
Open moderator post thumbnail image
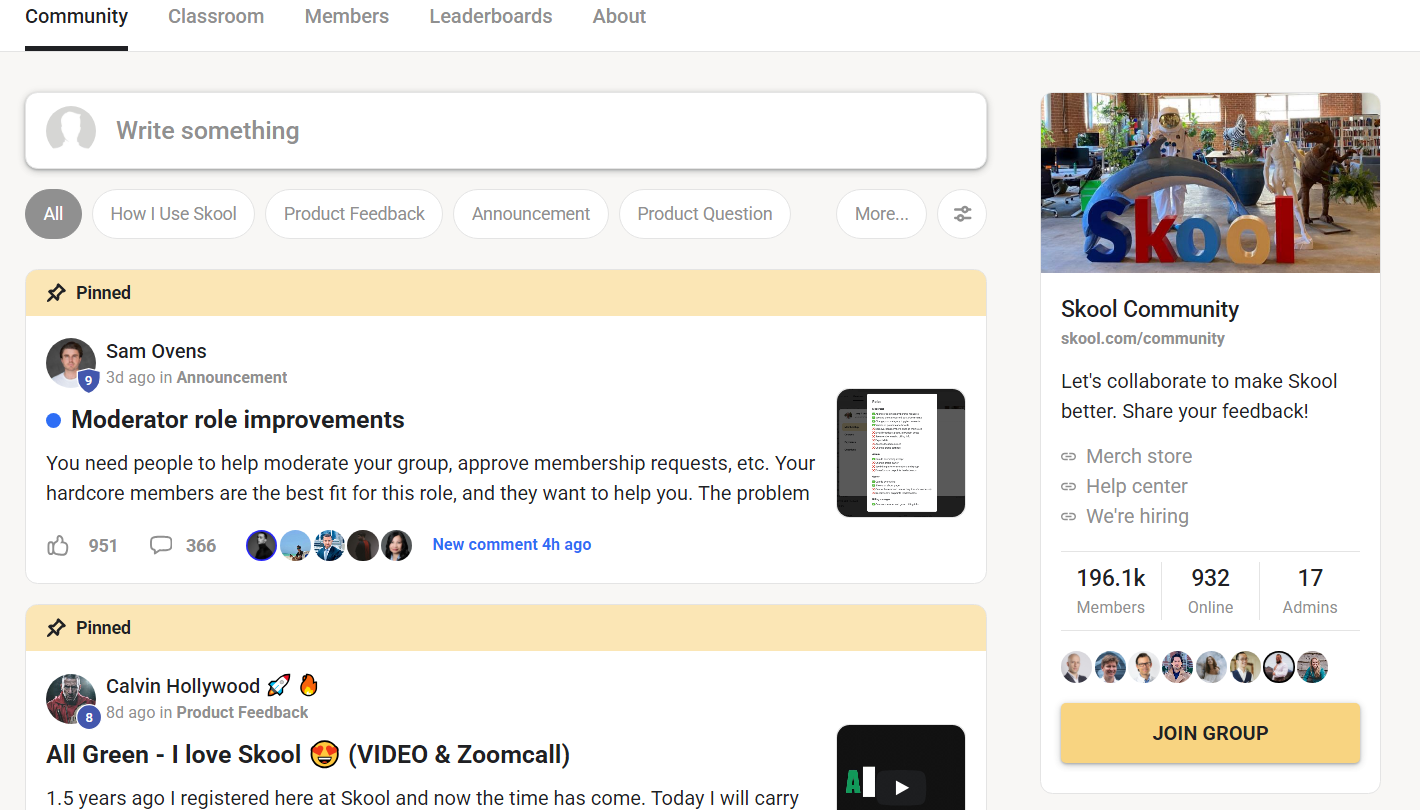901,453
